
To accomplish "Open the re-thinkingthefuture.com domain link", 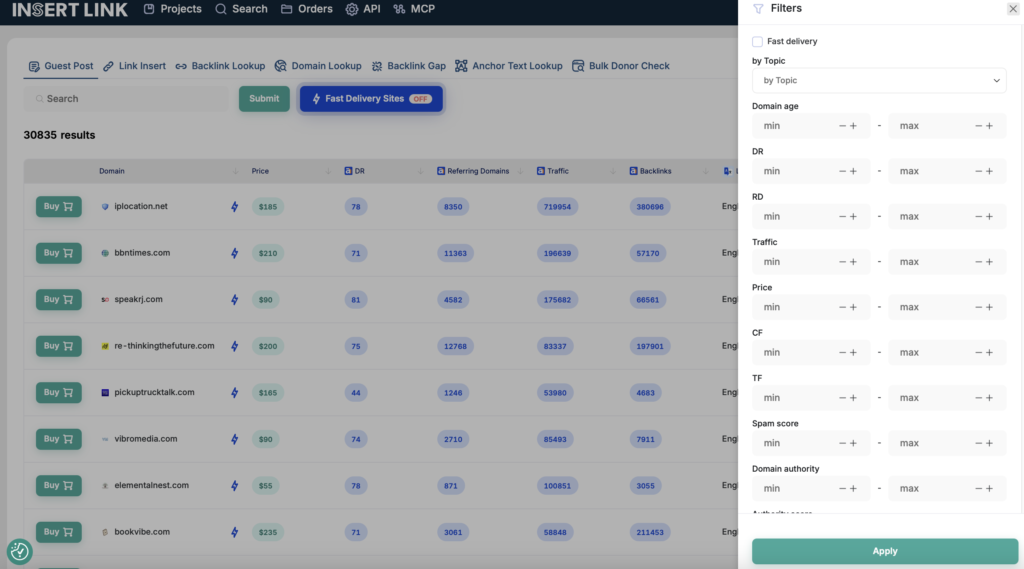I will point(164,346).
